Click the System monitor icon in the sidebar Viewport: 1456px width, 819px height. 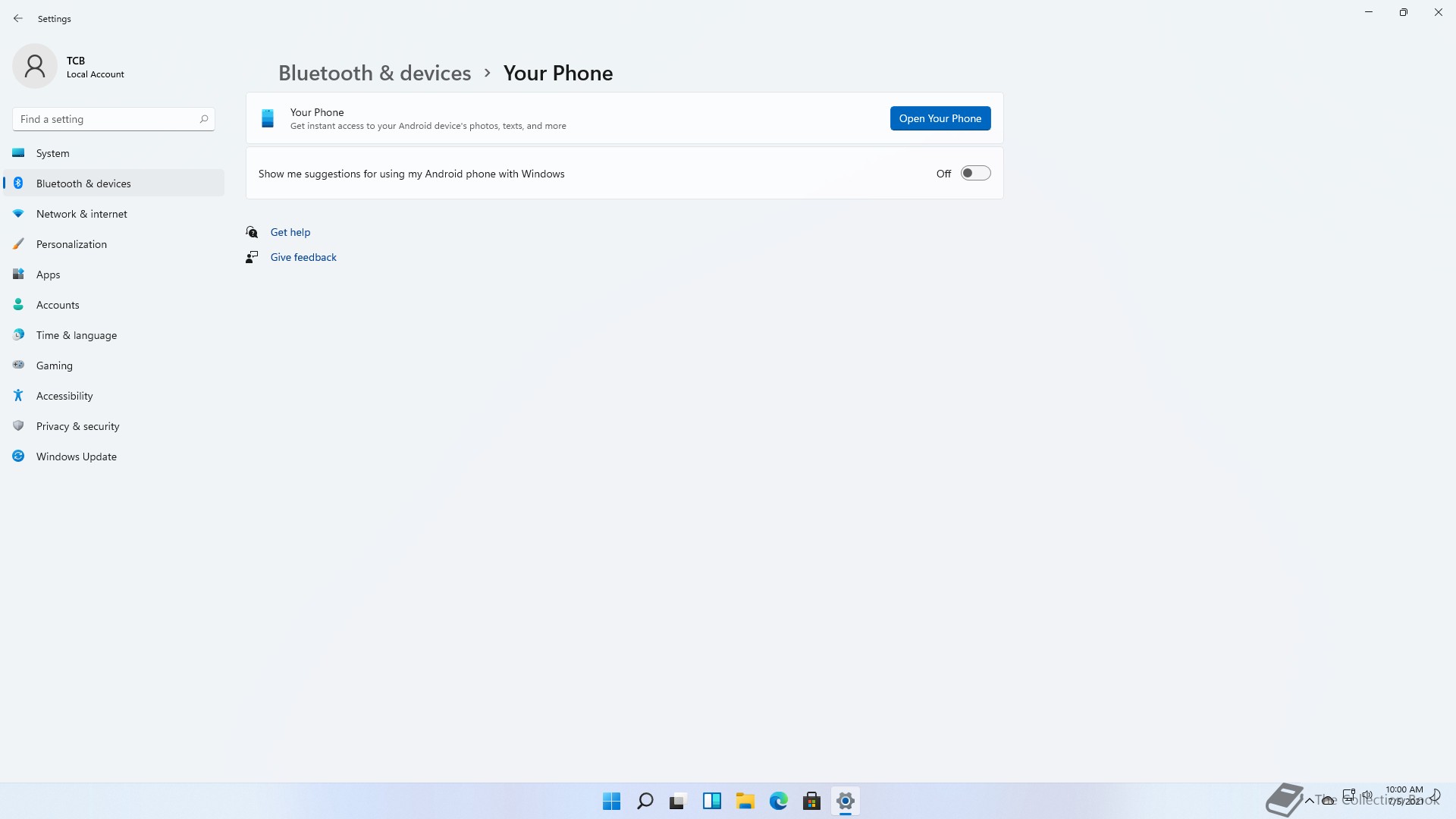tap(18, 152)
